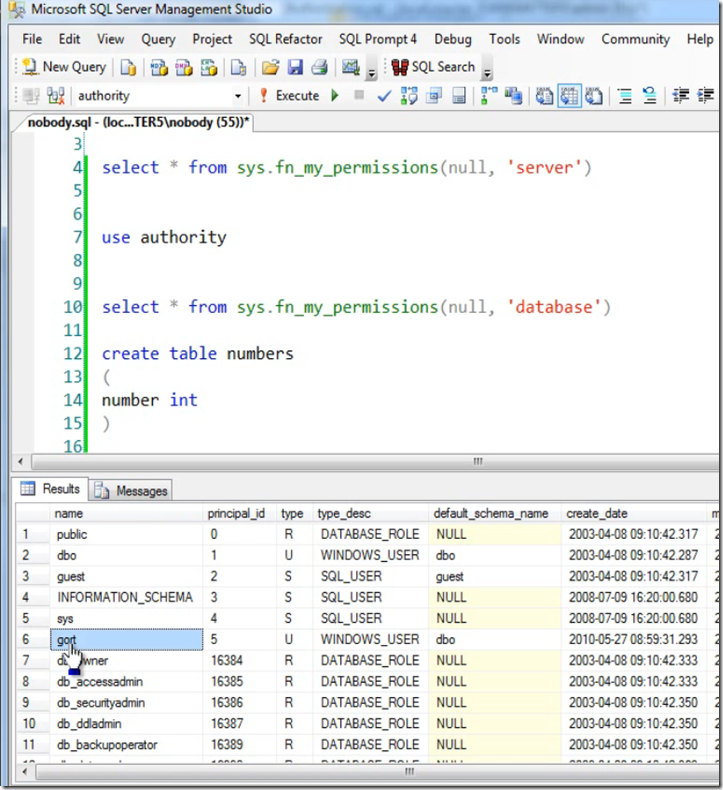Toggle IntelliSense Enabled
Screen dimensions: 723x790
[x=458, y=96]
